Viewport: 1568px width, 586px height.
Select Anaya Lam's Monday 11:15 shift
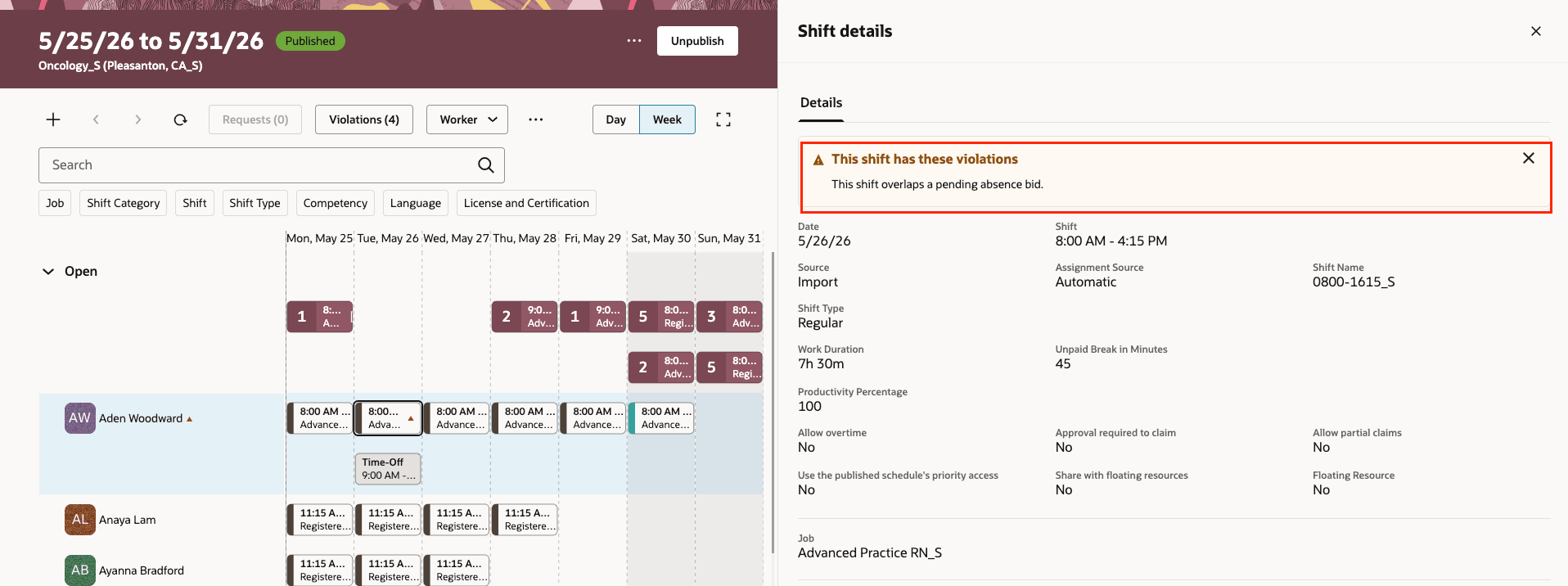(x=320, y=520)
